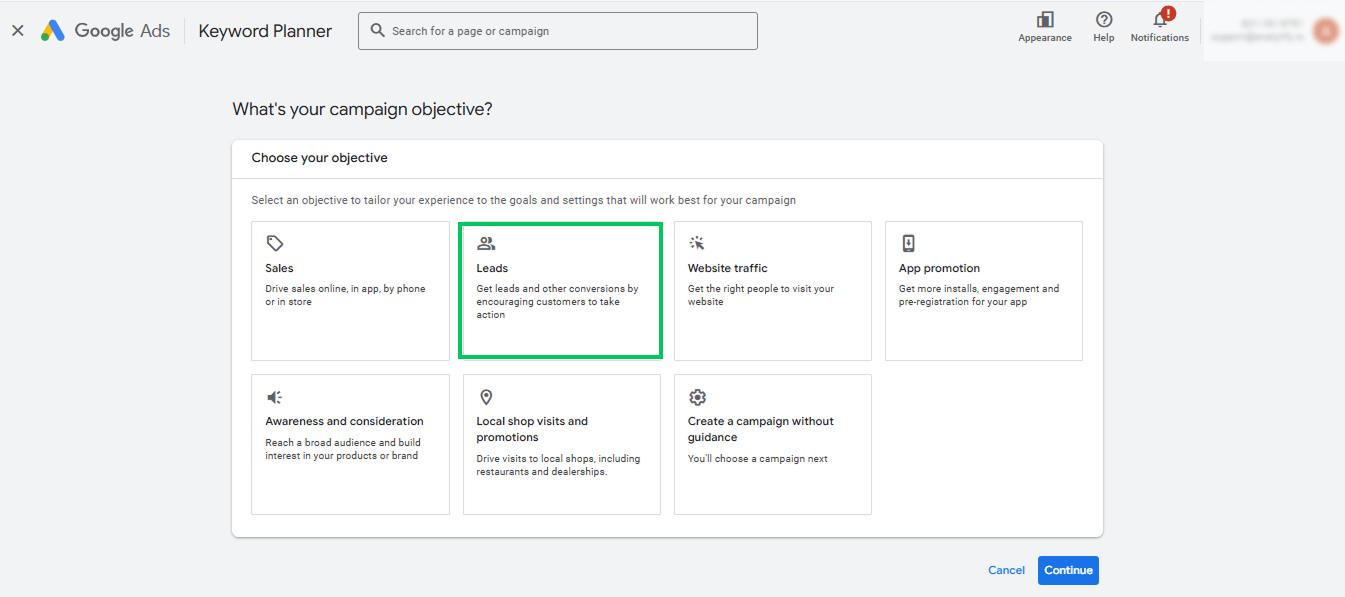
Task: Choose the App promotion objective card
Action: [983, 291]
